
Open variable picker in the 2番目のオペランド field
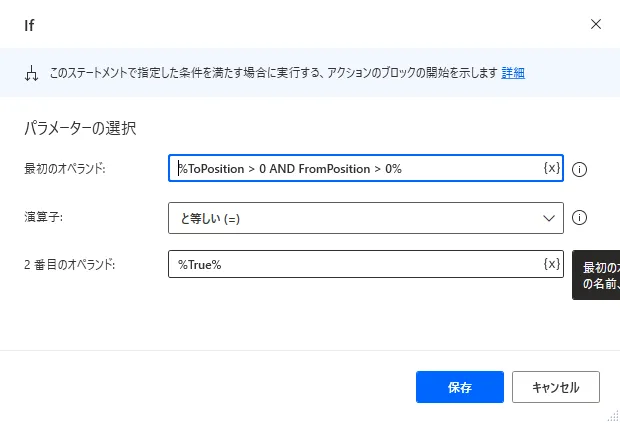(x=551, y=264)
